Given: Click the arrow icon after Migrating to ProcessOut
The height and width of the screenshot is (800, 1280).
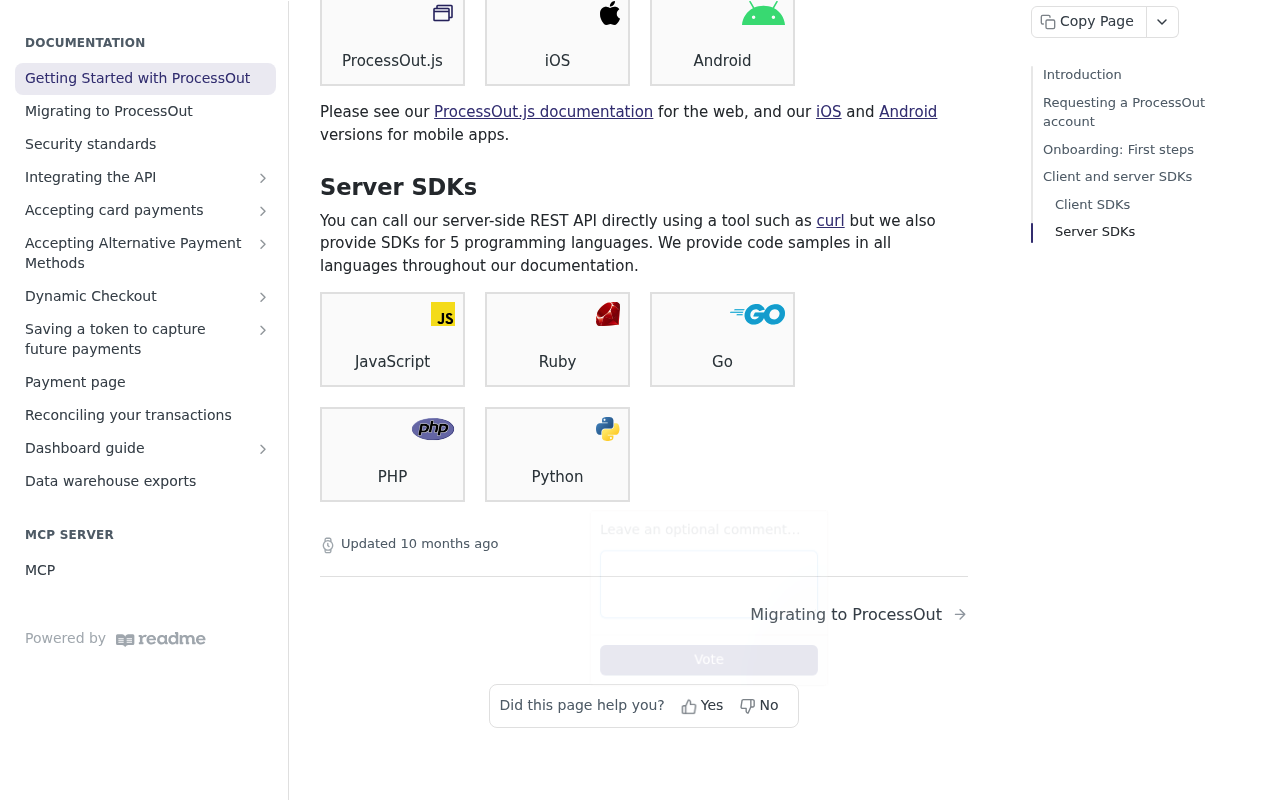Looking at the screenshot, I should point(960,614).
